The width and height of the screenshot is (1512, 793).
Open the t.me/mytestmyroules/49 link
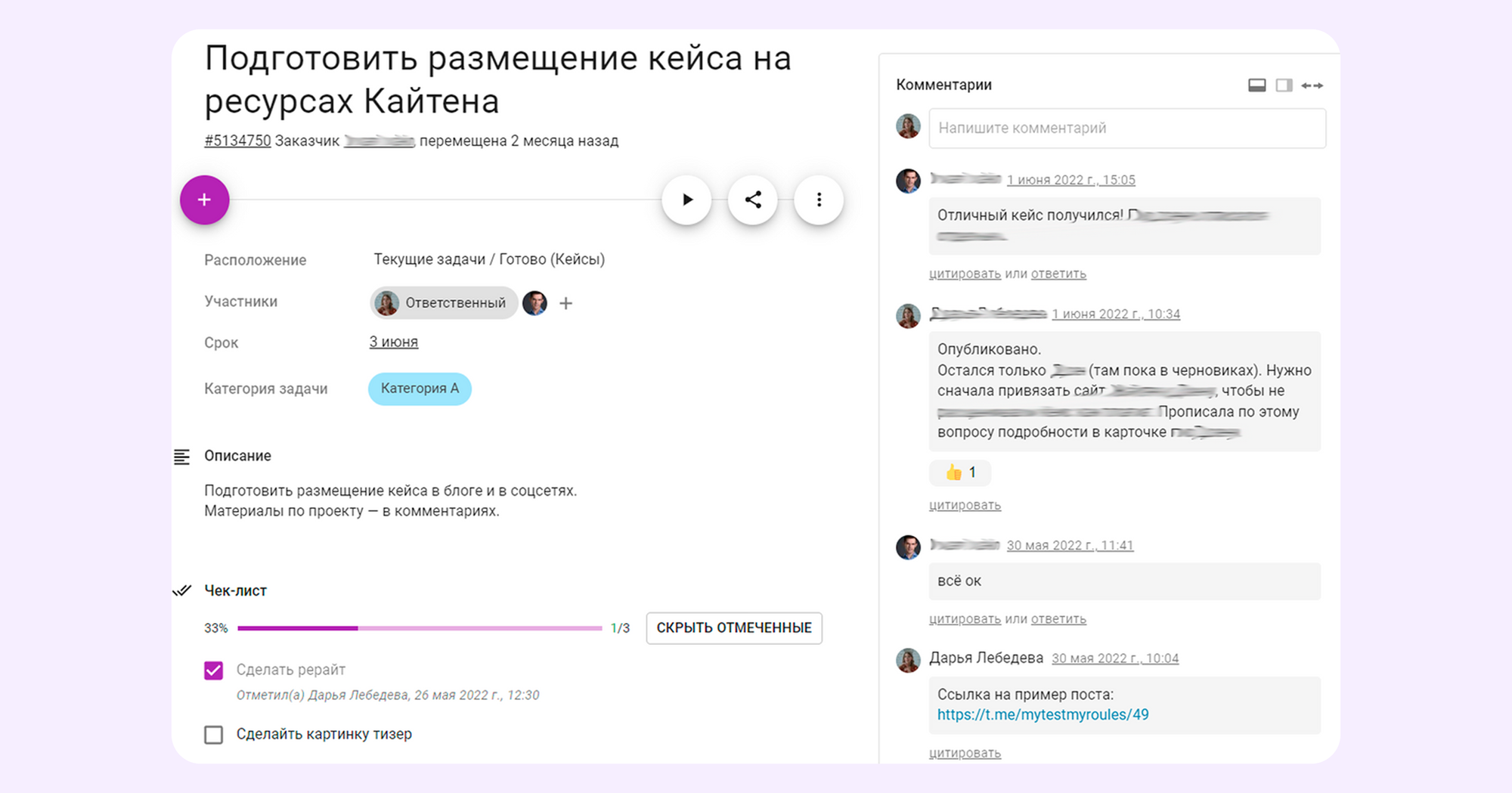tap(1043, 715)
